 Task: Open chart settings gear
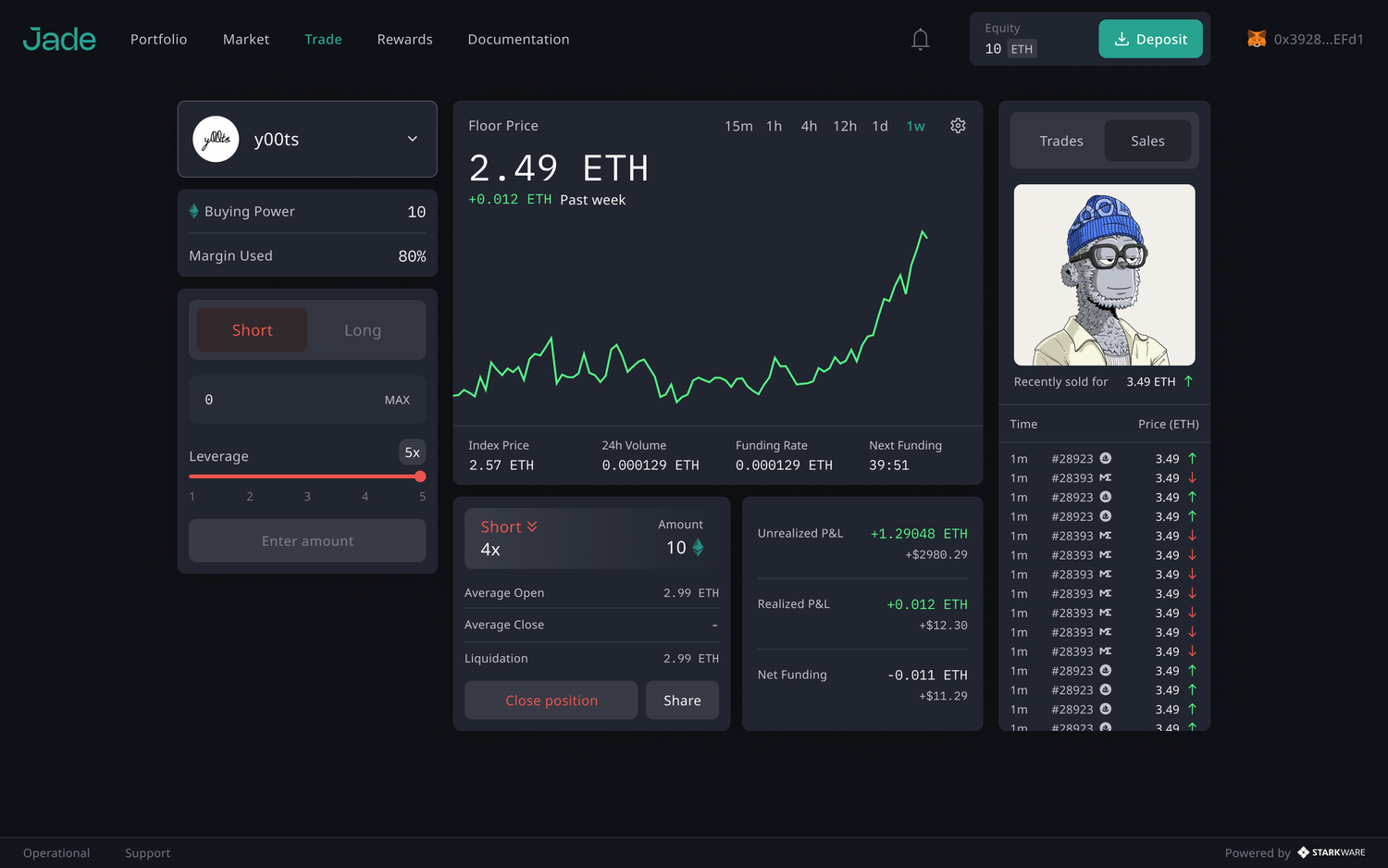coord(958,125)
